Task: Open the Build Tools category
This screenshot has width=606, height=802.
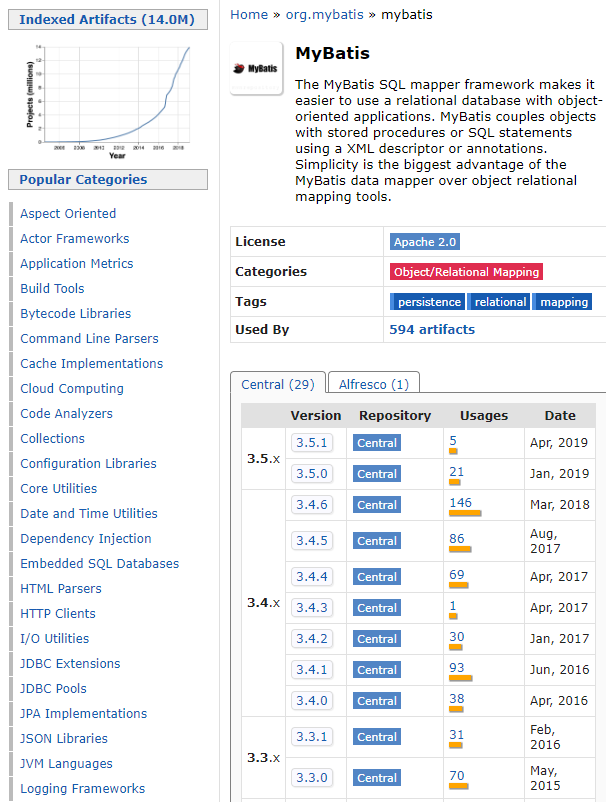Action: [x=52, y=288]
